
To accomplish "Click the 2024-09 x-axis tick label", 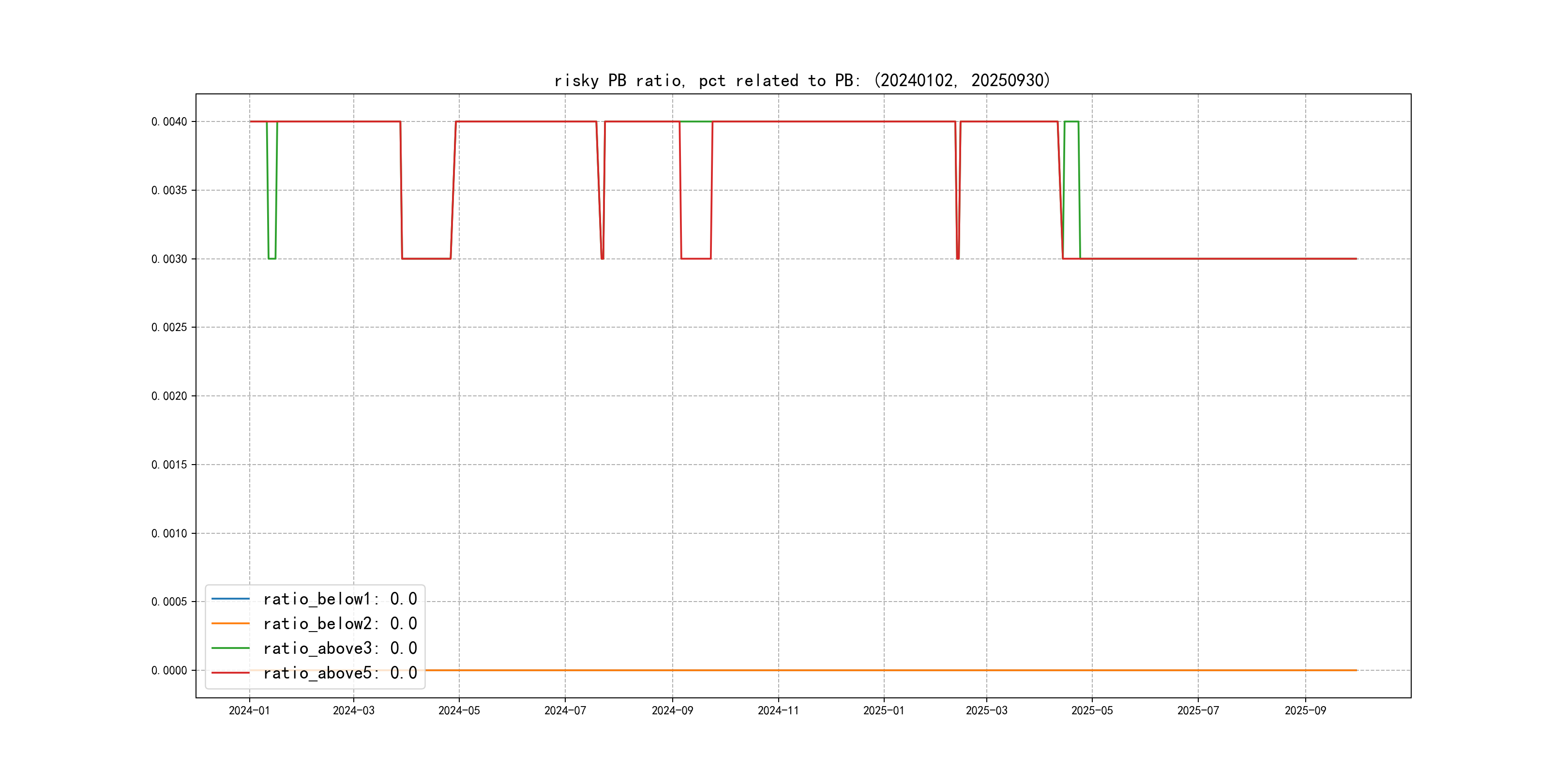I will pos(672,710).
